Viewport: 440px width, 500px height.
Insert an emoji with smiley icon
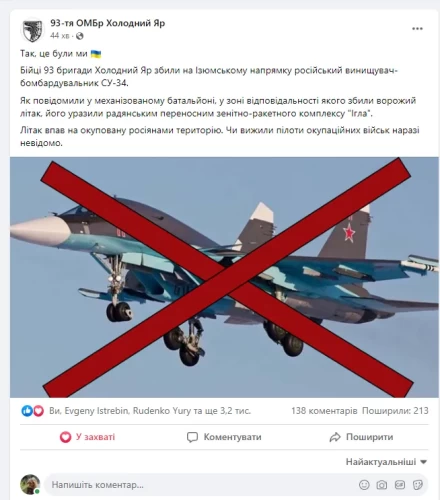pos(364,485)
